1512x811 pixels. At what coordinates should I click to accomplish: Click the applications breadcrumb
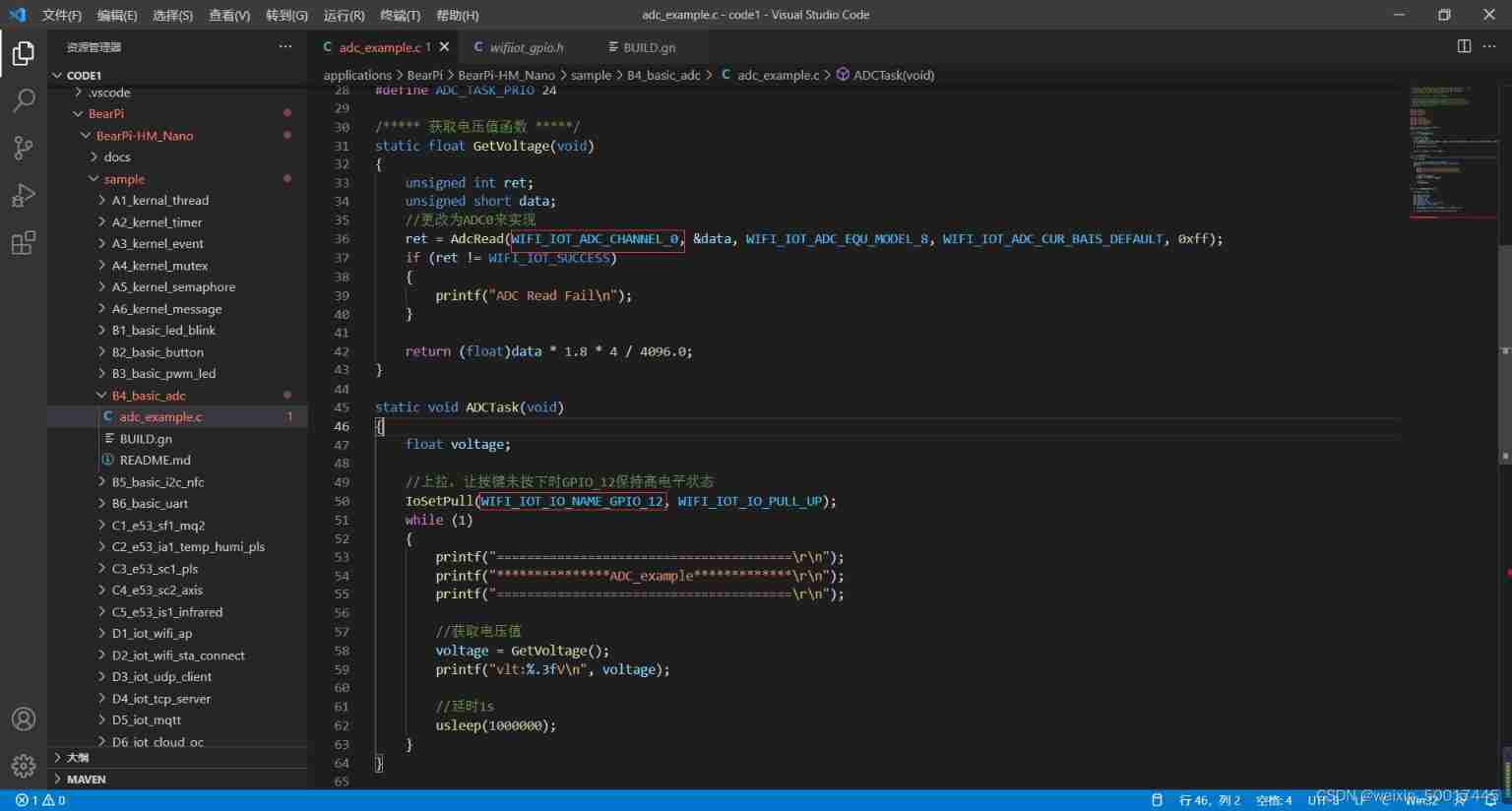pyautogui.click(x=357, y=75)
